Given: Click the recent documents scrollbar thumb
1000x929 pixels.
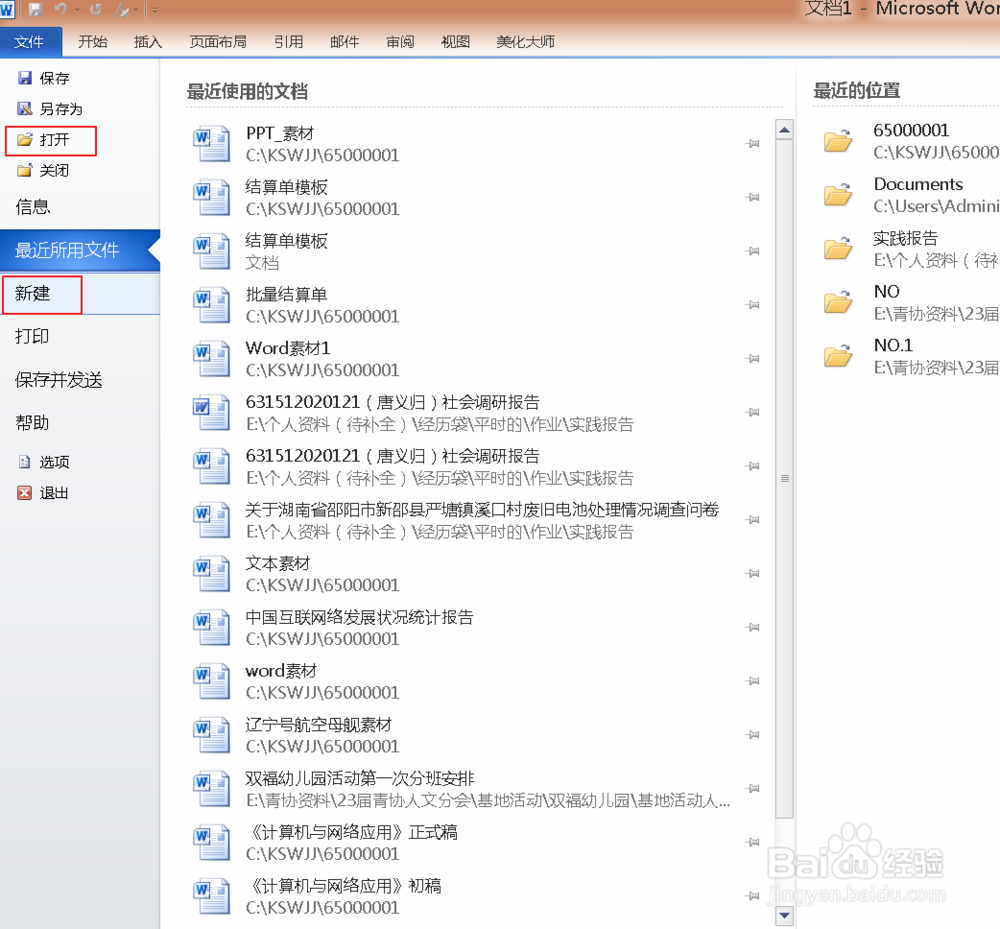Looking at the screenshot, I should [784, 479].
